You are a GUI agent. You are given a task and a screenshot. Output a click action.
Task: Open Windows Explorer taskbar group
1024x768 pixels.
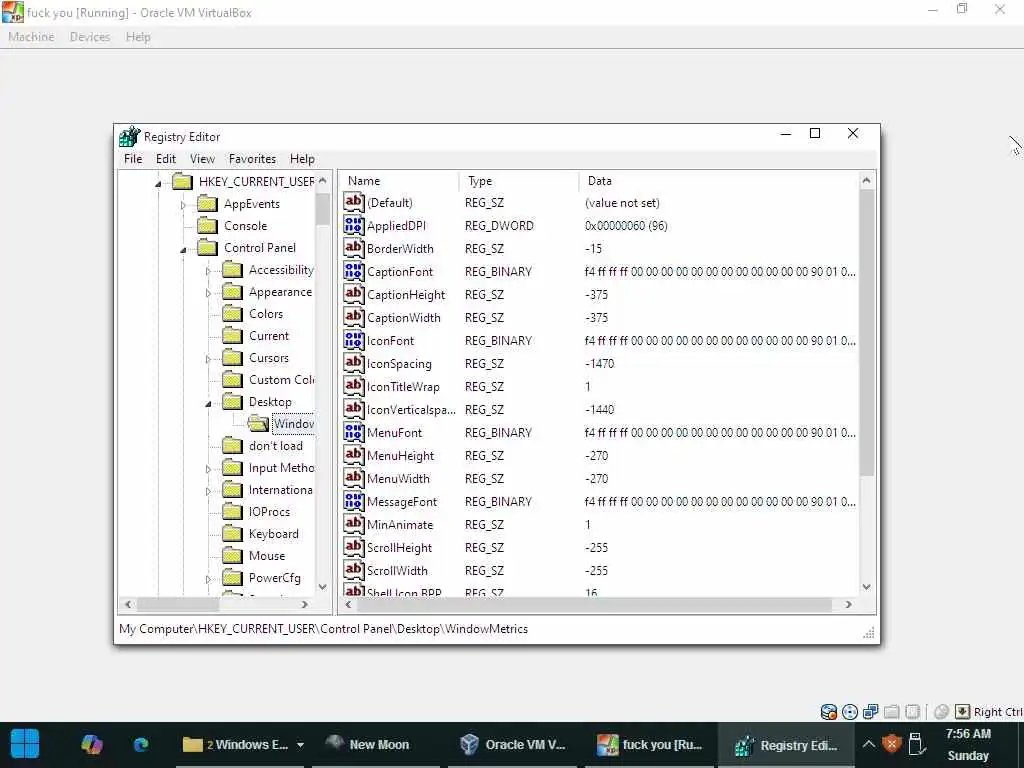243,744
